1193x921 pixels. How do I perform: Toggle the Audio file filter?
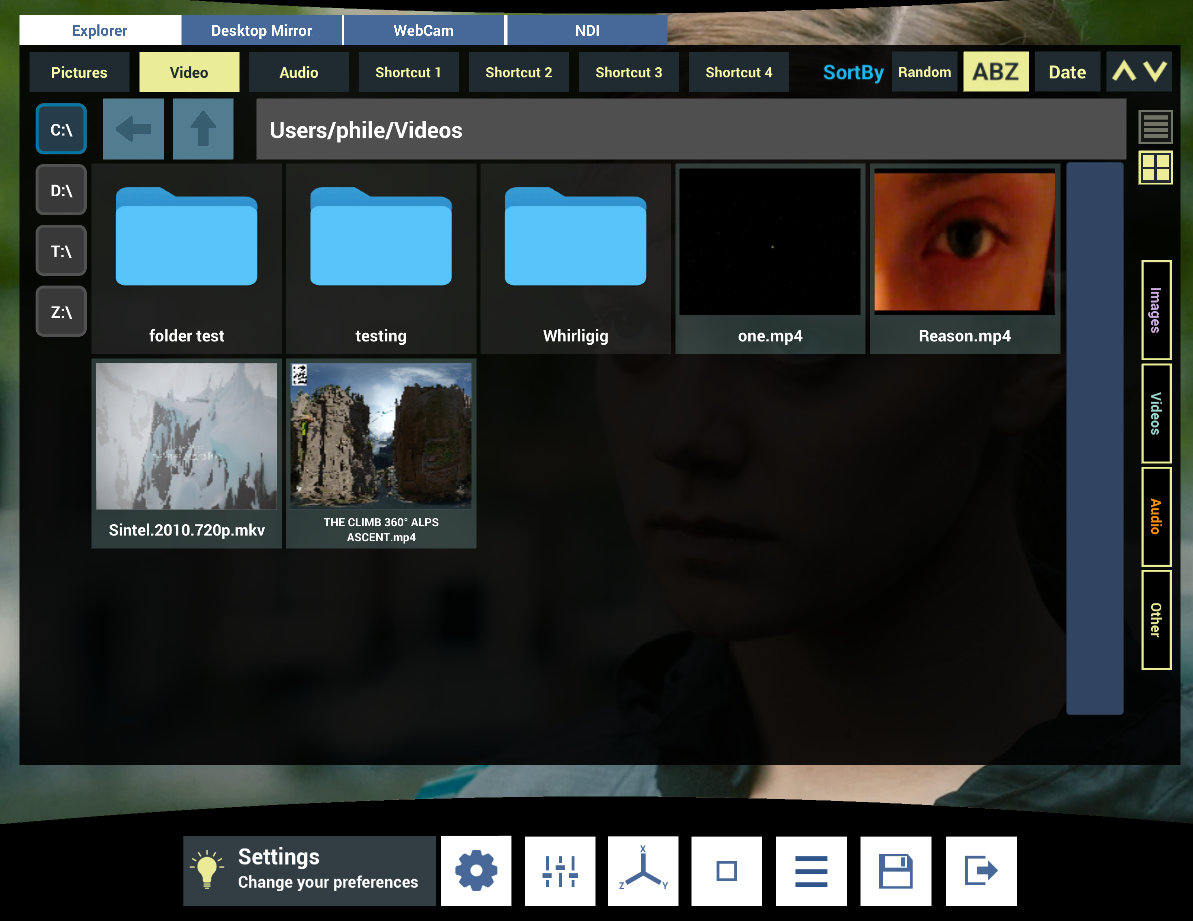click(x=1156, y=516)
